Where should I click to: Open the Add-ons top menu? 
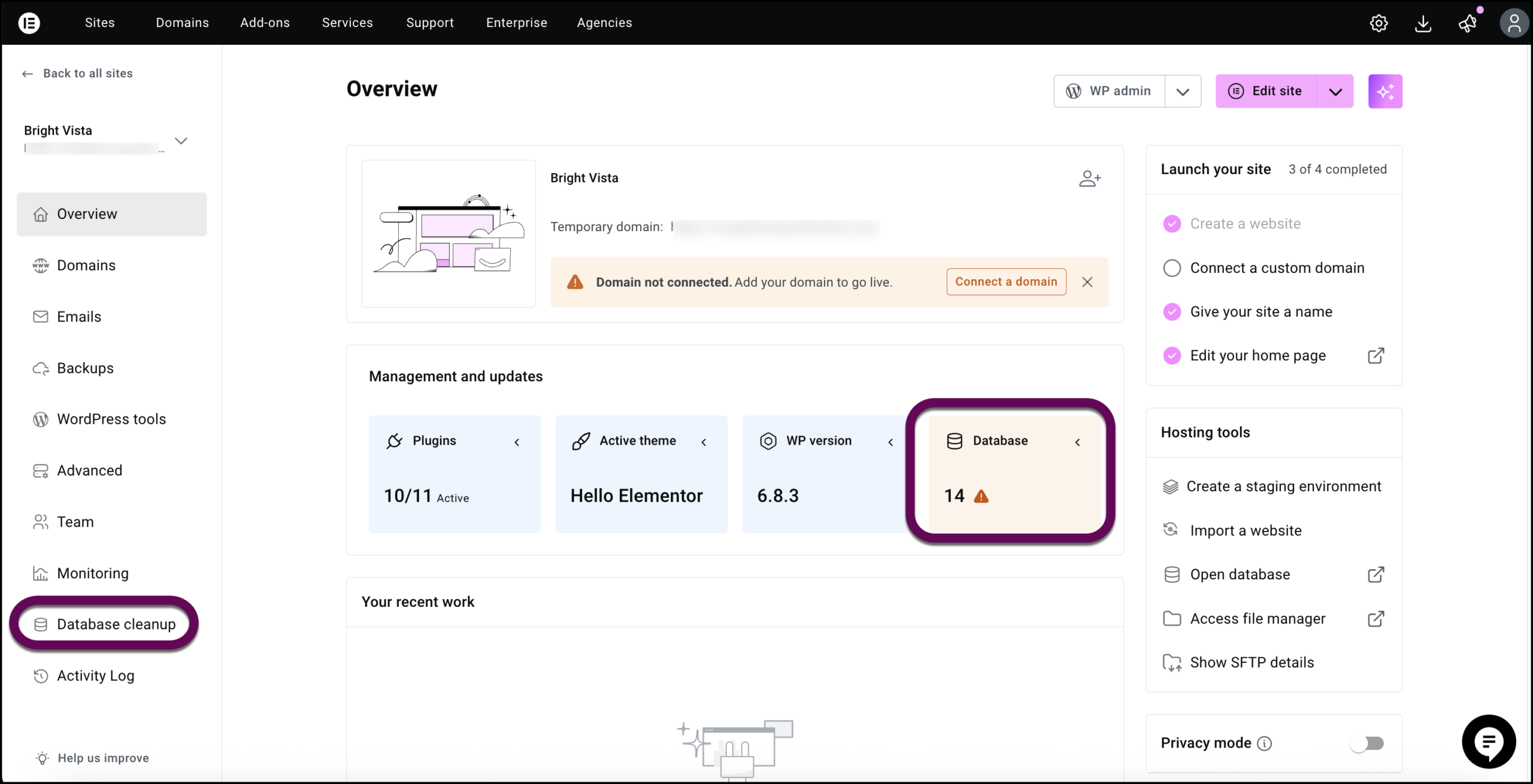click(265, 23)
